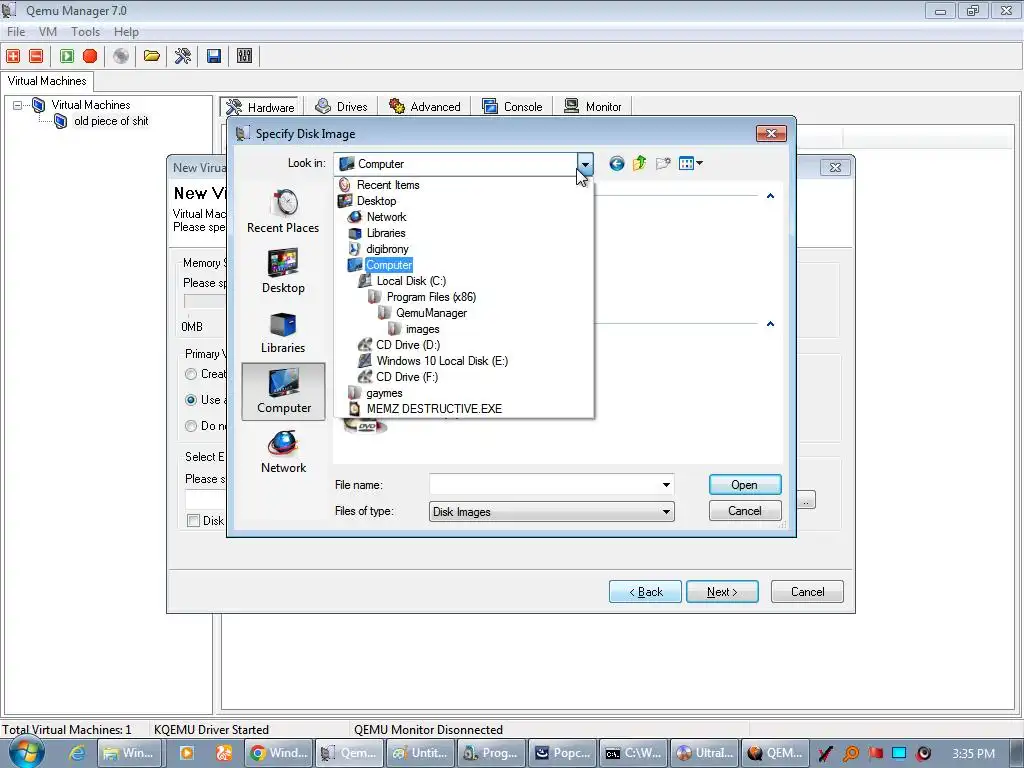The image size is (1024, 768).
Task: Click the File name input field
Action: point(545,485)
